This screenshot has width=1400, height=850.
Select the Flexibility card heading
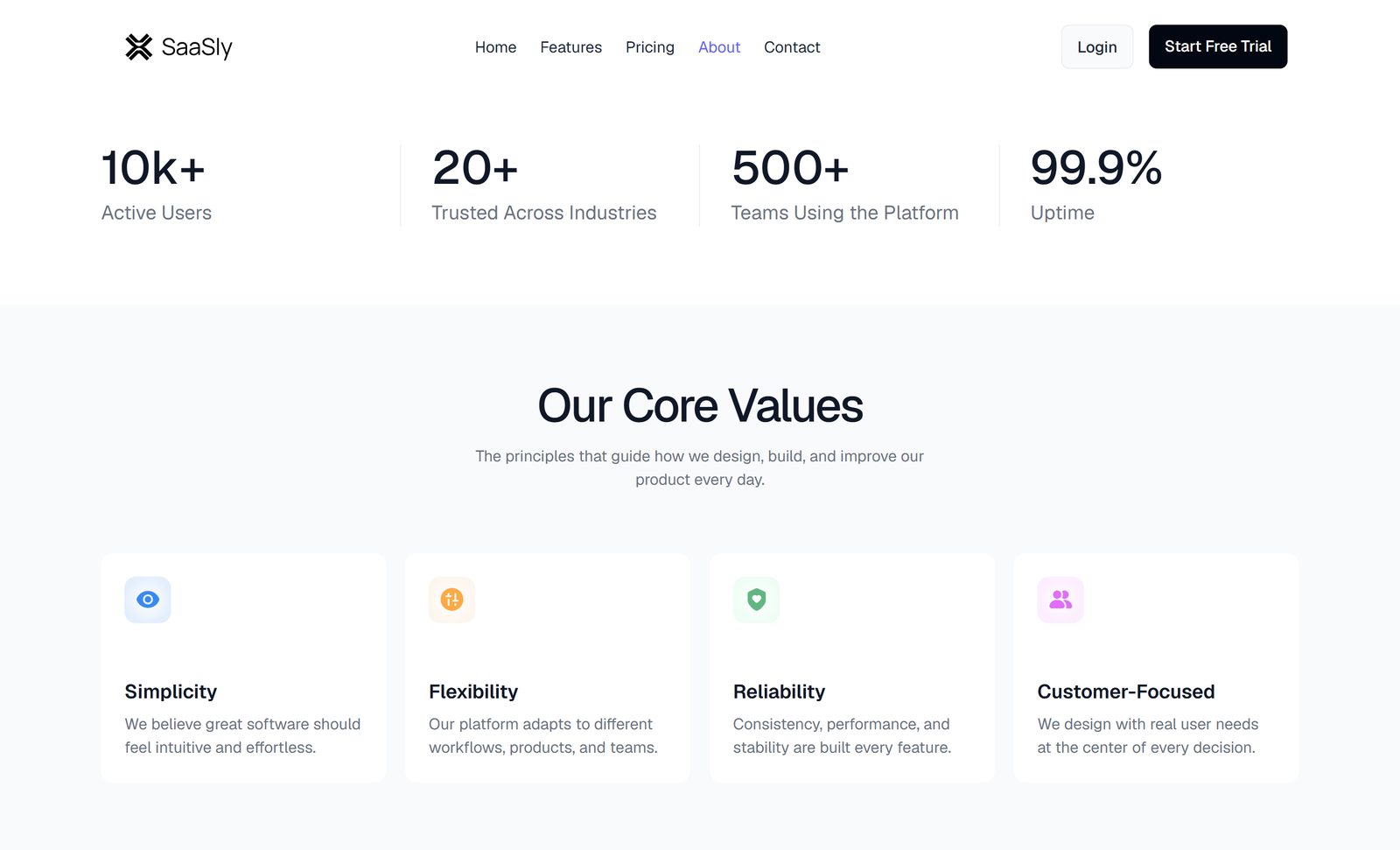[473, 692]
